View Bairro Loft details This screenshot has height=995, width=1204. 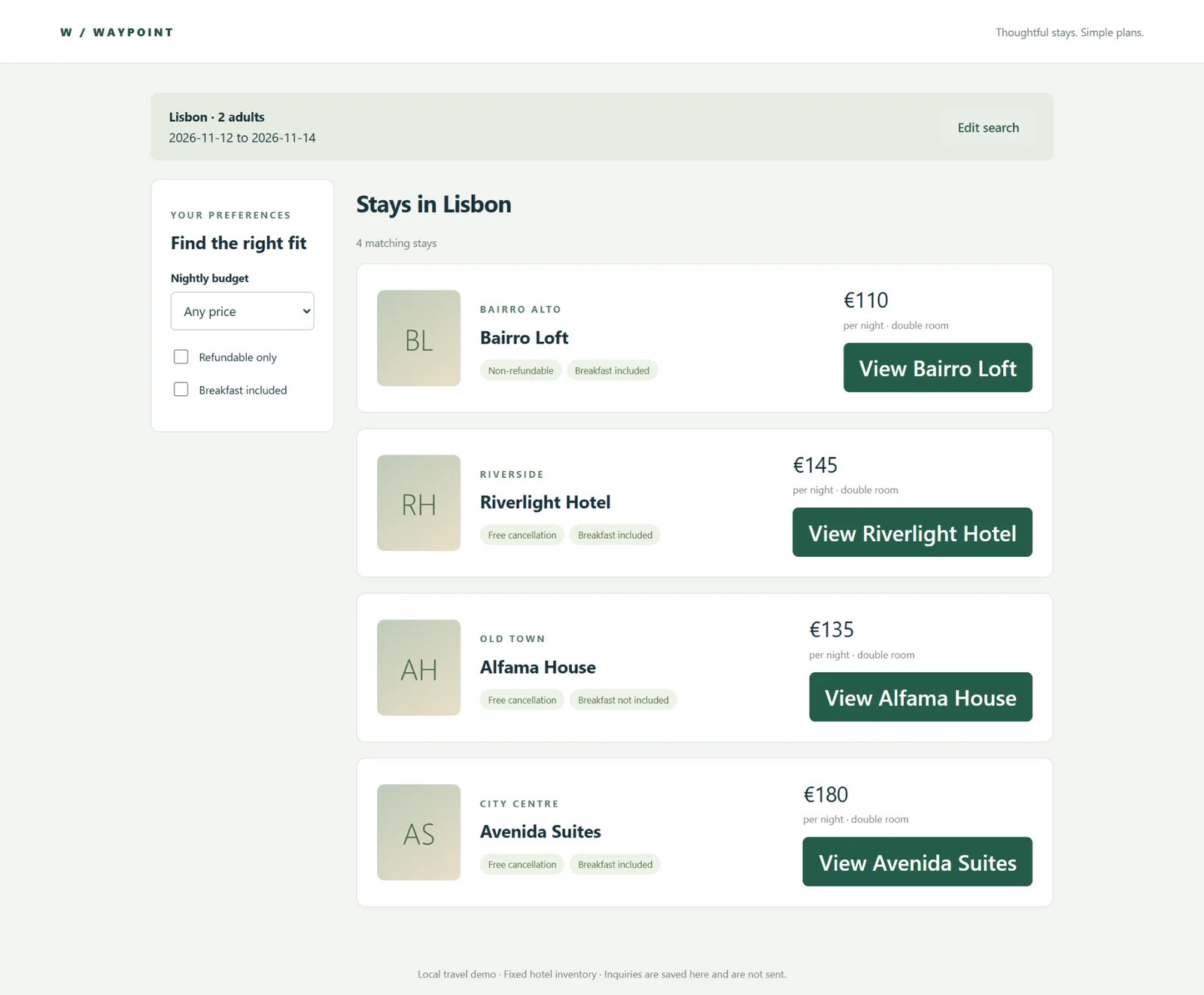coord(938,367)
